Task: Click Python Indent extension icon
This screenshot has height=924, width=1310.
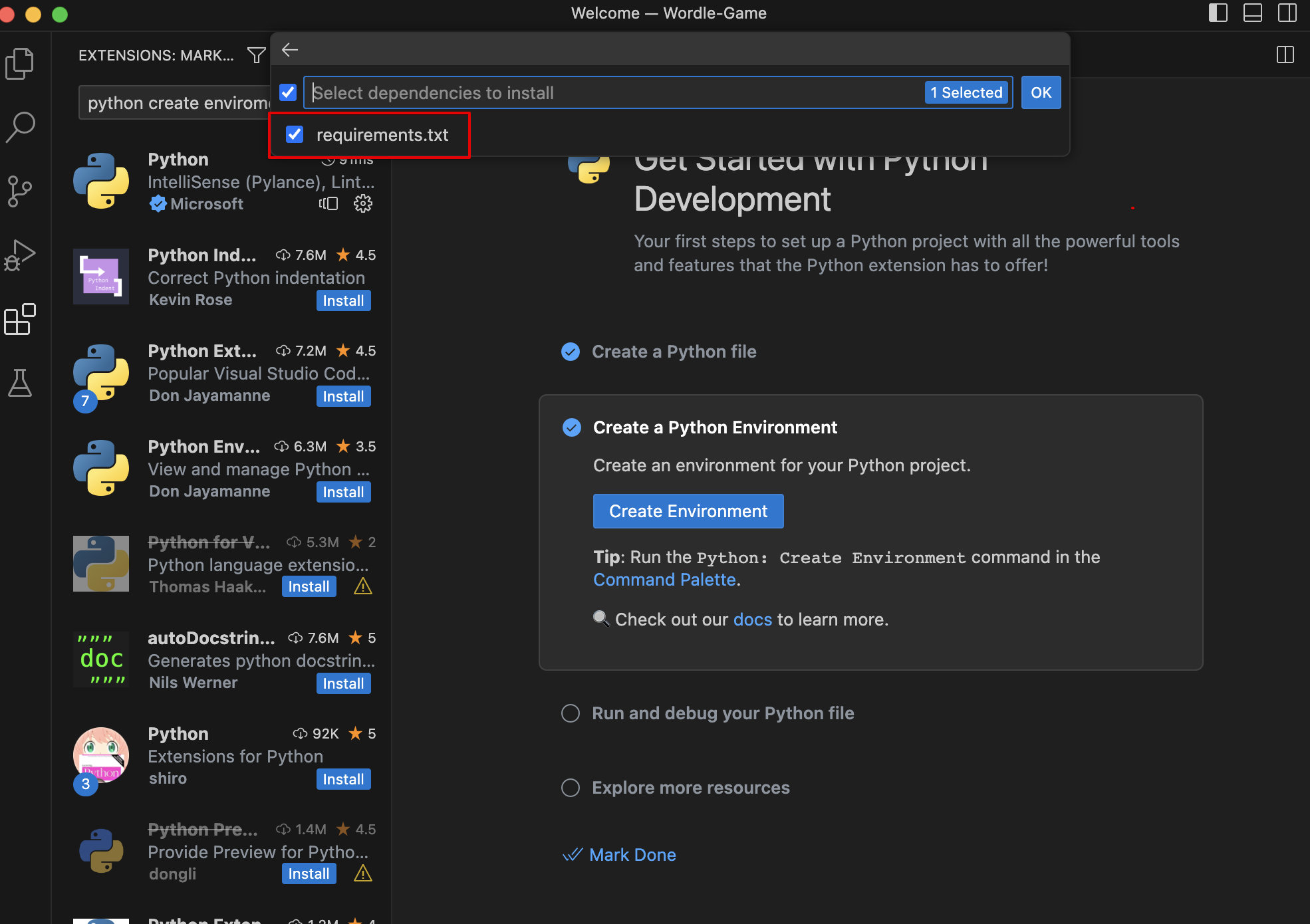Action: (x=101, y=277)
